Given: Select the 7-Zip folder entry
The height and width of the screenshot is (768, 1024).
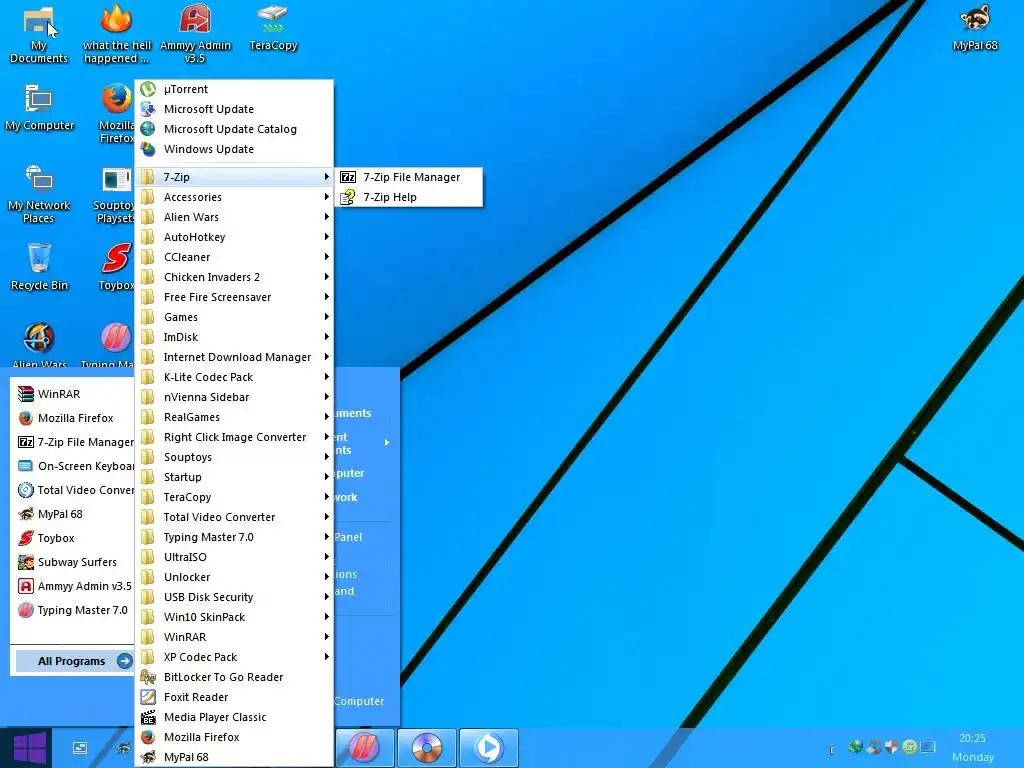Looking at the screenshot, I should tap(234, 177).
